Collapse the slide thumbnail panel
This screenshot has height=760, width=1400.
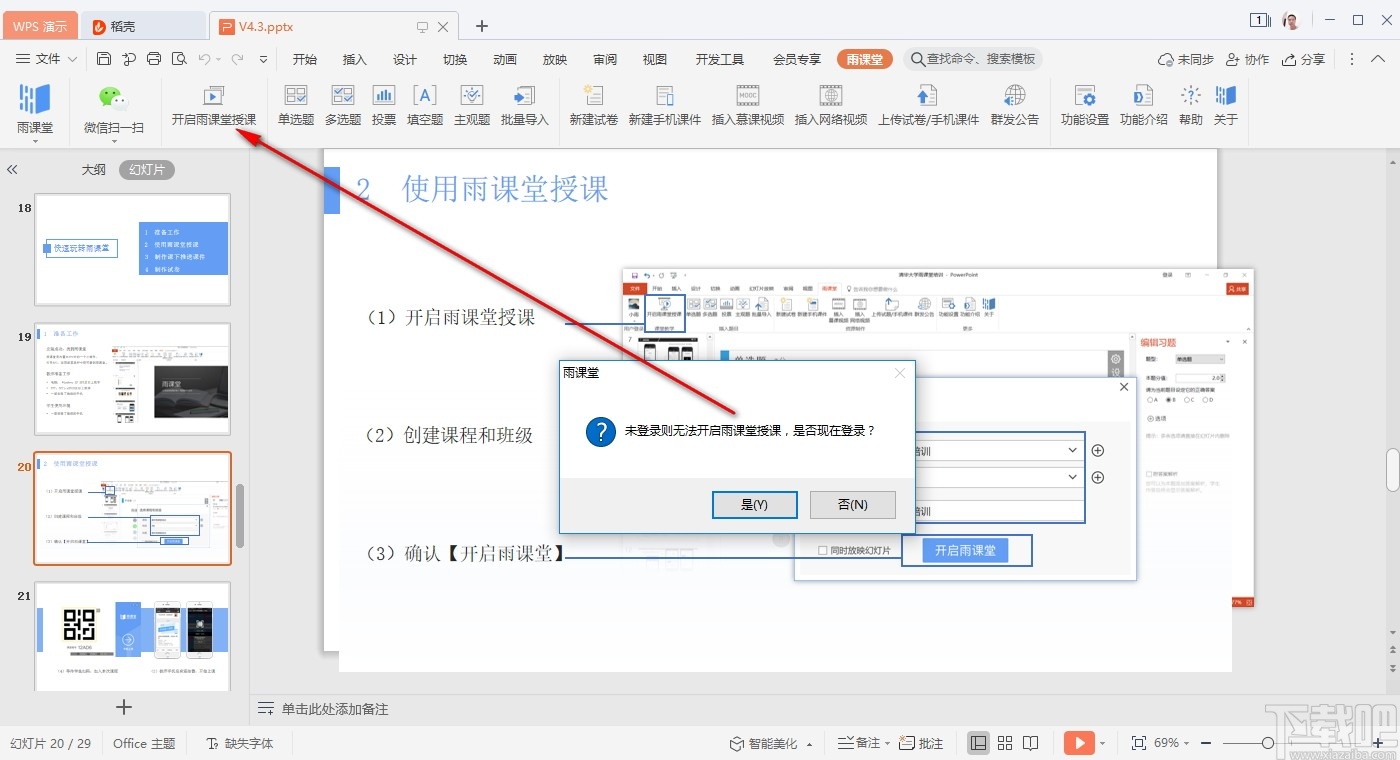tap(12, 170)
